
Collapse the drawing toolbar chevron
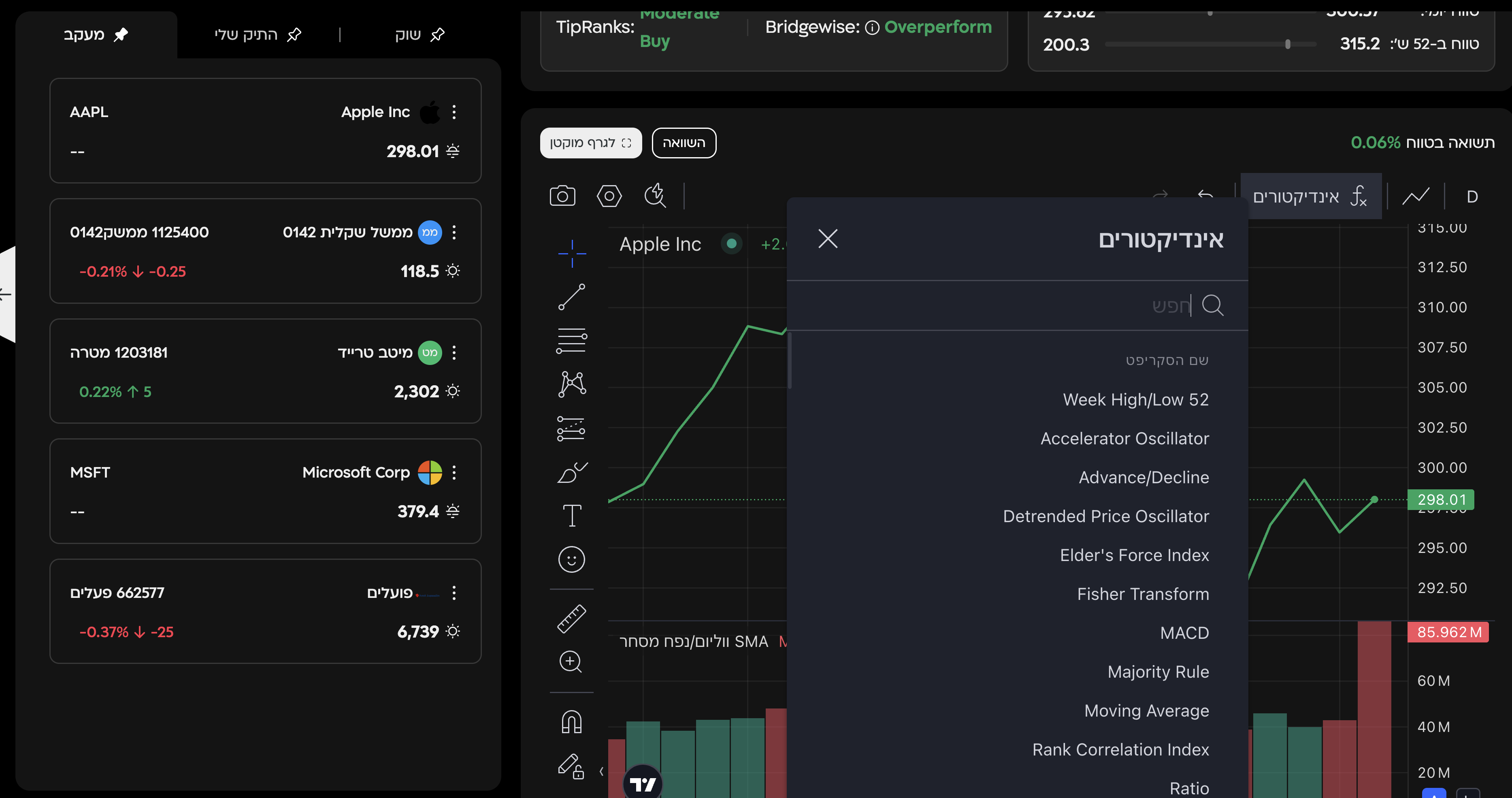click(x=602, y=771)
